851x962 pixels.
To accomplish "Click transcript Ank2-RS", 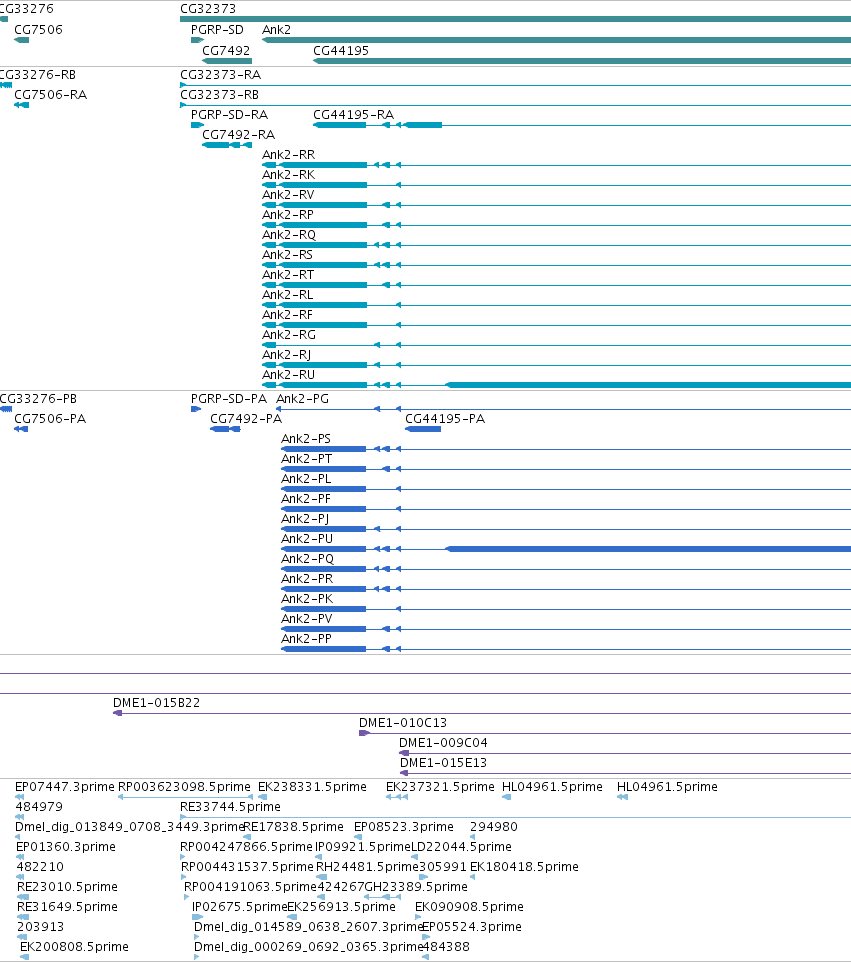I will coord(287,255).
